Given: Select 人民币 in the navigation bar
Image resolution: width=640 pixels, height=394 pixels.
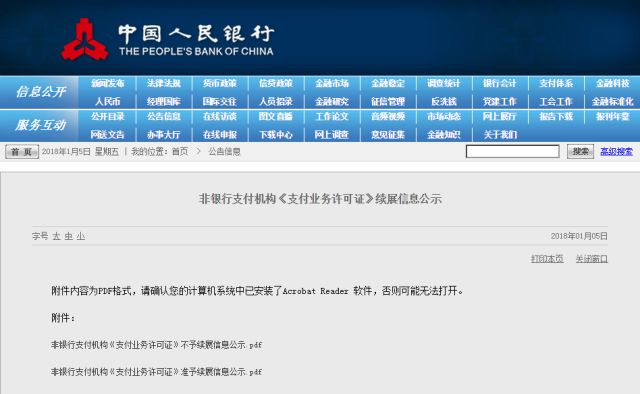Looking at the screenshot, I should (108, 101).
